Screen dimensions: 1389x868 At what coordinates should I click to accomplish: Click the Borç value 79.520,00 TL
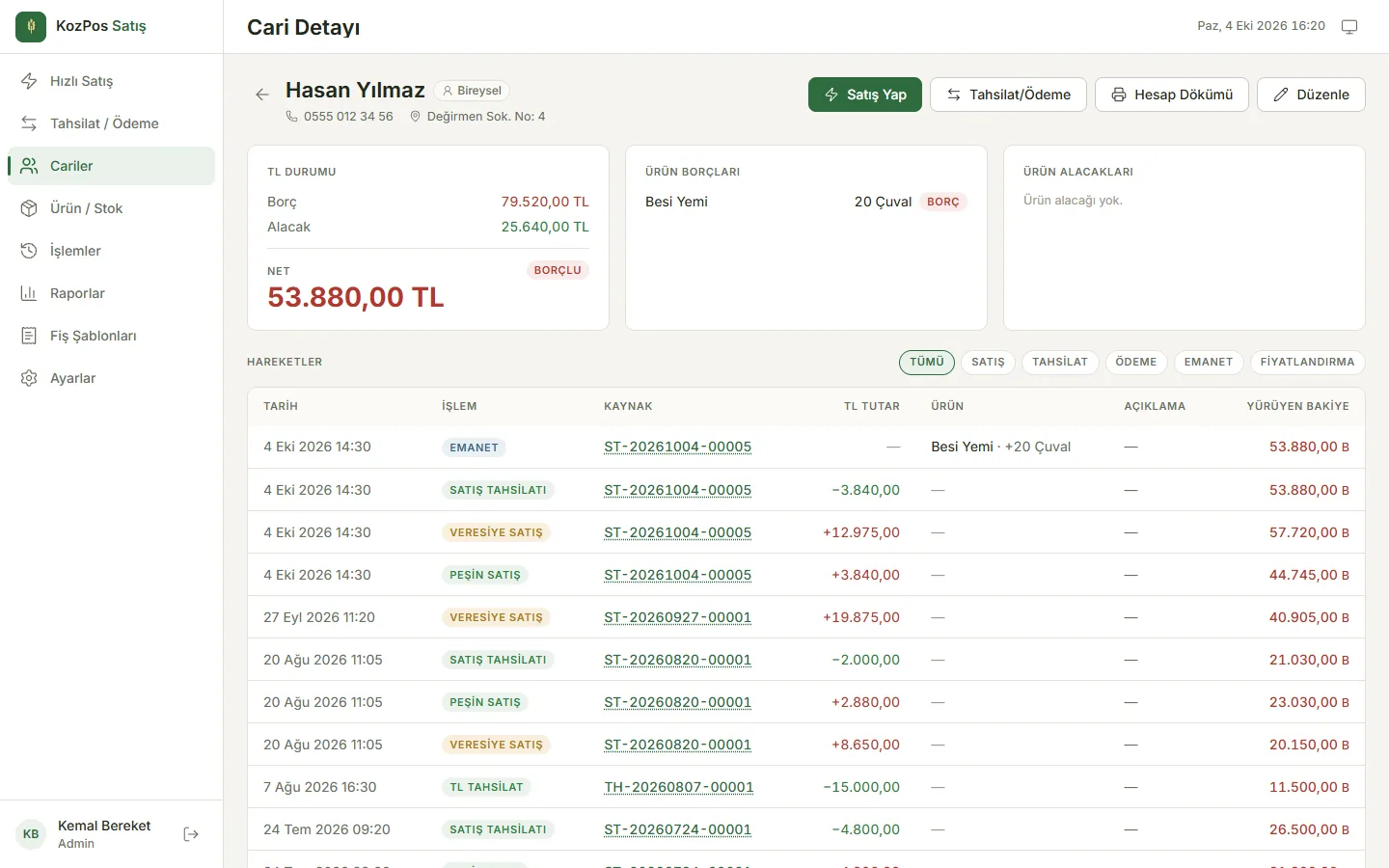tap(545, 202)
